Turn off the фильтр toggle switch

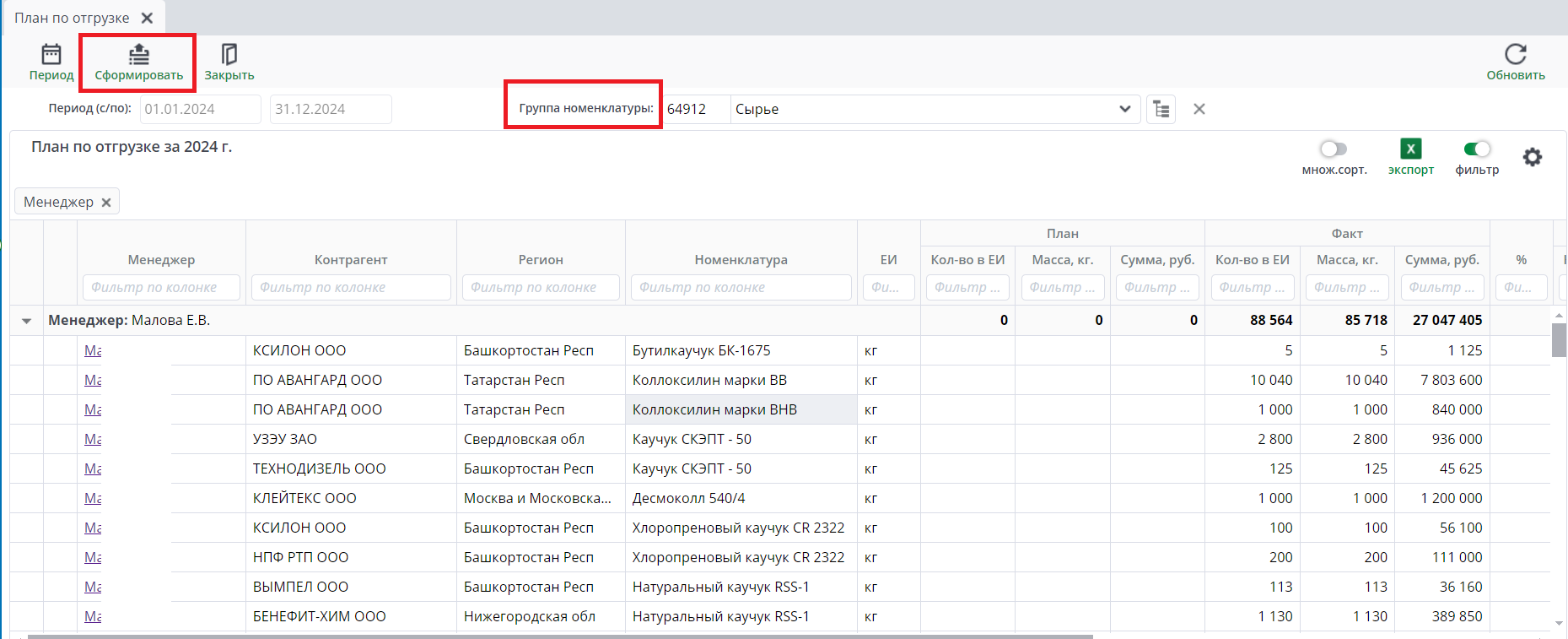click(1477, 149)
